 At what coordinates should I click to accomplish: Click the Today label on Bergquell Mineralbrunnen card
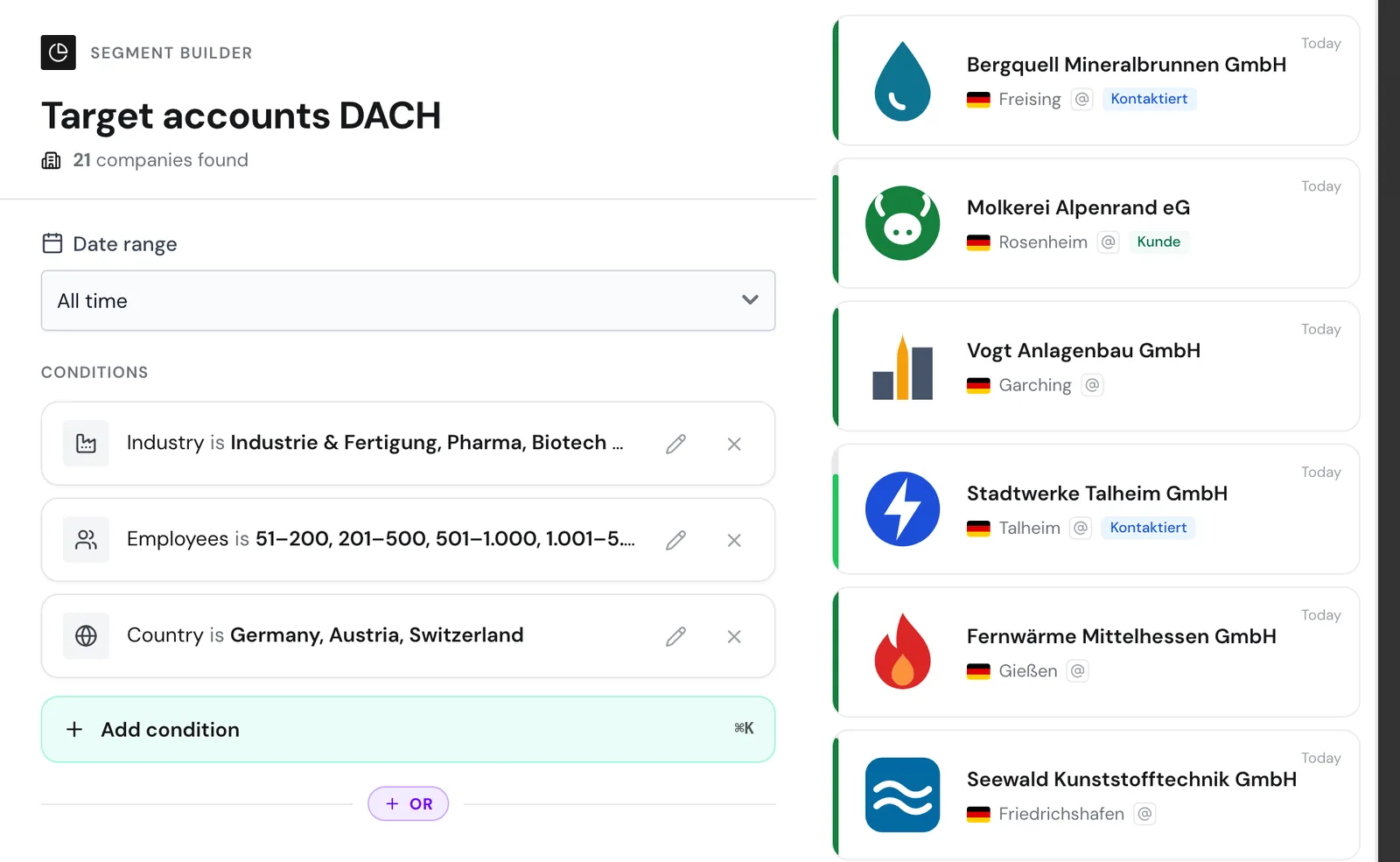coord(1320,44)
